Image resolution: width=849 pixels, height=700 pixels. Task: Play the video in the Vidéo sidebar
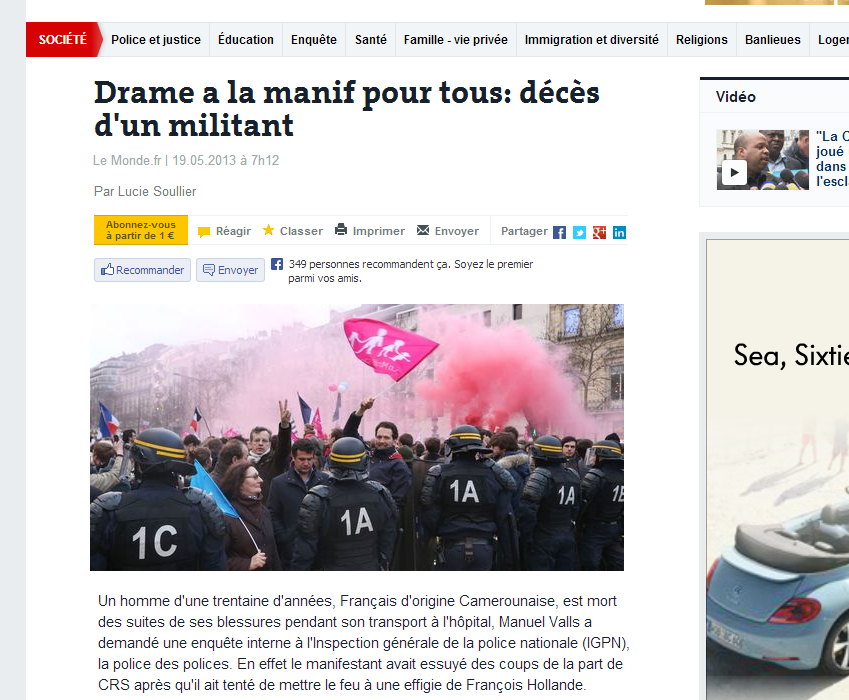[734, 173]
